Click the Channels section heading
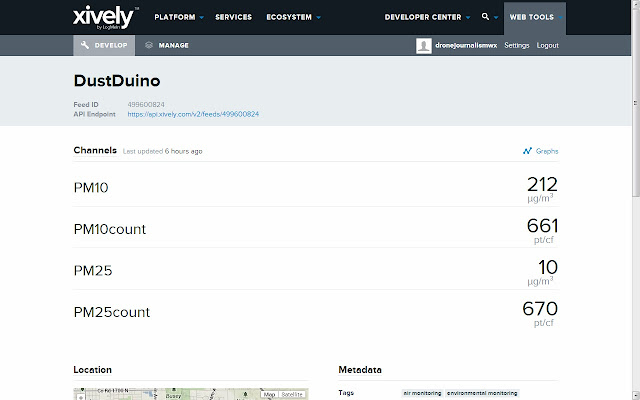 point(95,150)
